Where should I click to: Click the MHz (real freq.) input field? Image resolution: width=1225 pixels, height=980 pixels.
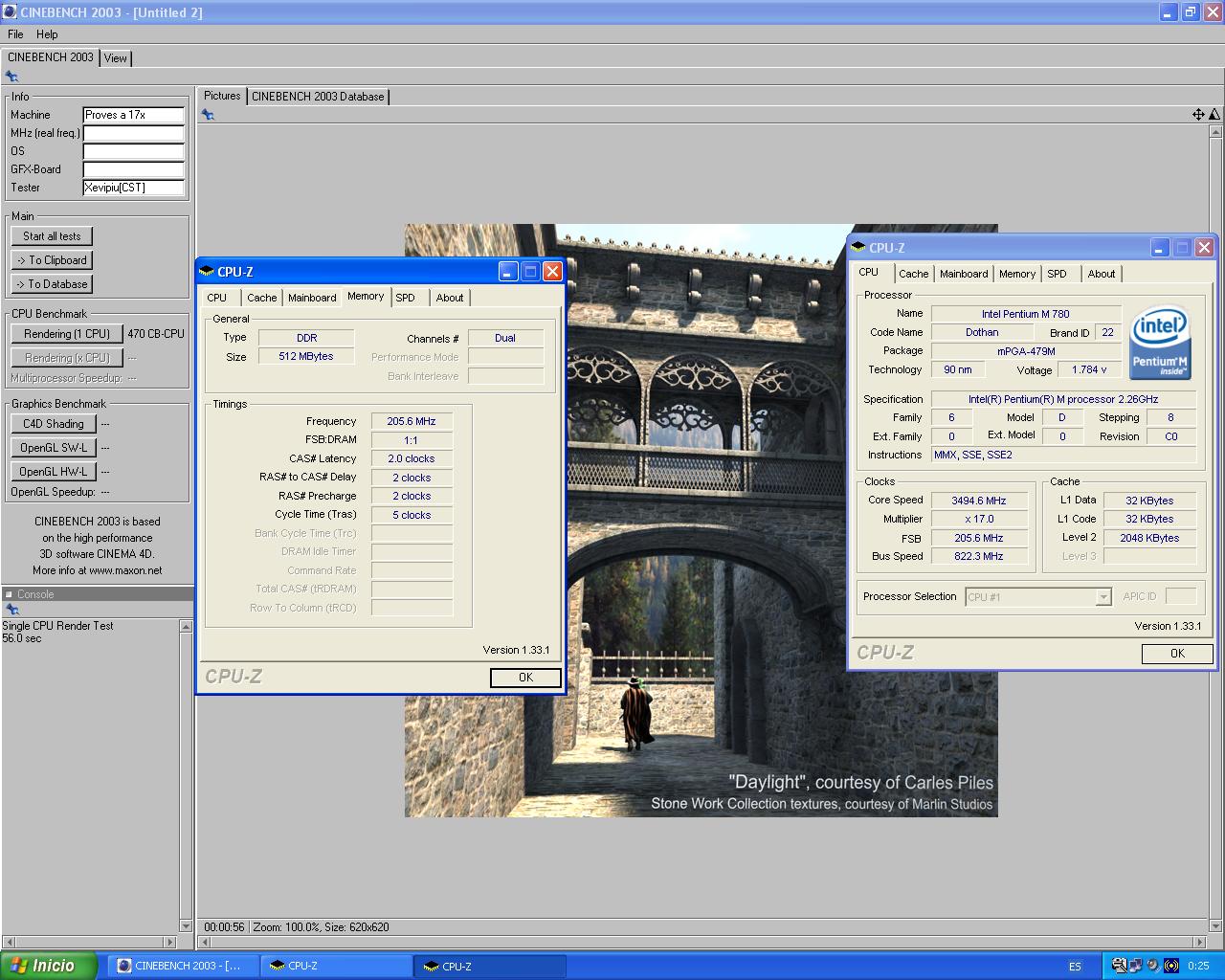(x=133, y=133)
